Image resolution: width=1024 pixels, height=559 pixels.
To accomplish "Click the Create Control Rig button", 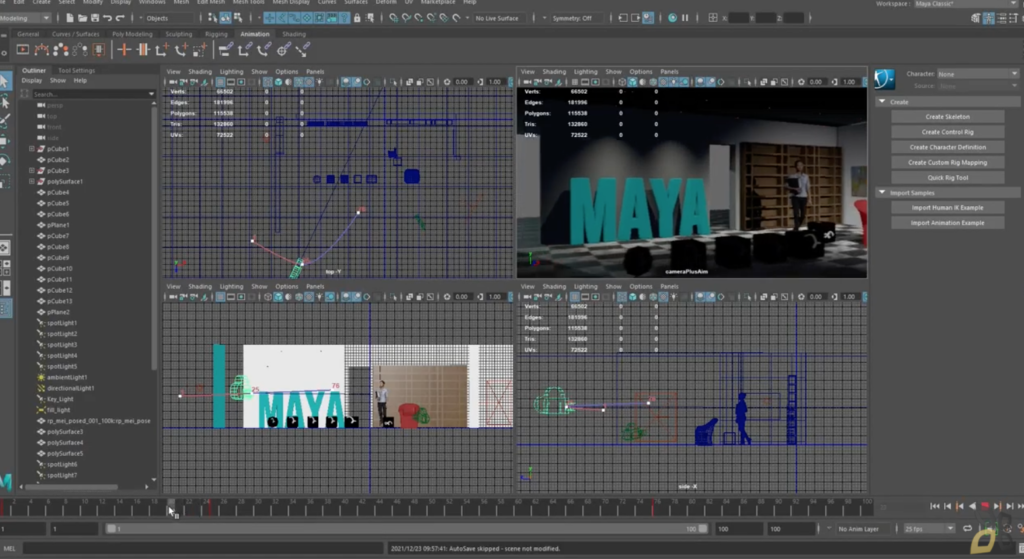I will click(948, 132).
